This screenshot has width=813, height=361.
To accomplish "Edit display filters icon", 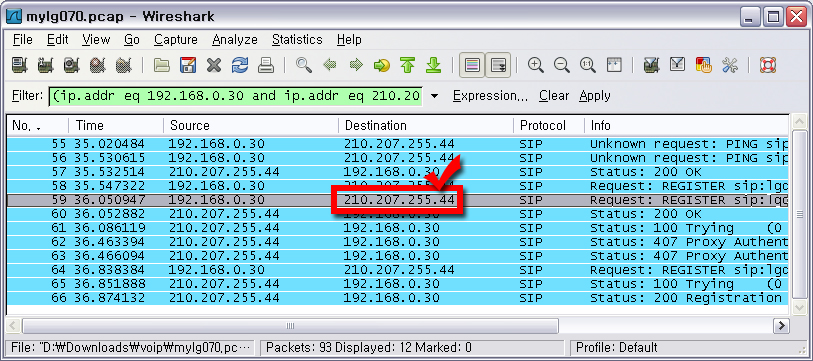I will [677, 65].
